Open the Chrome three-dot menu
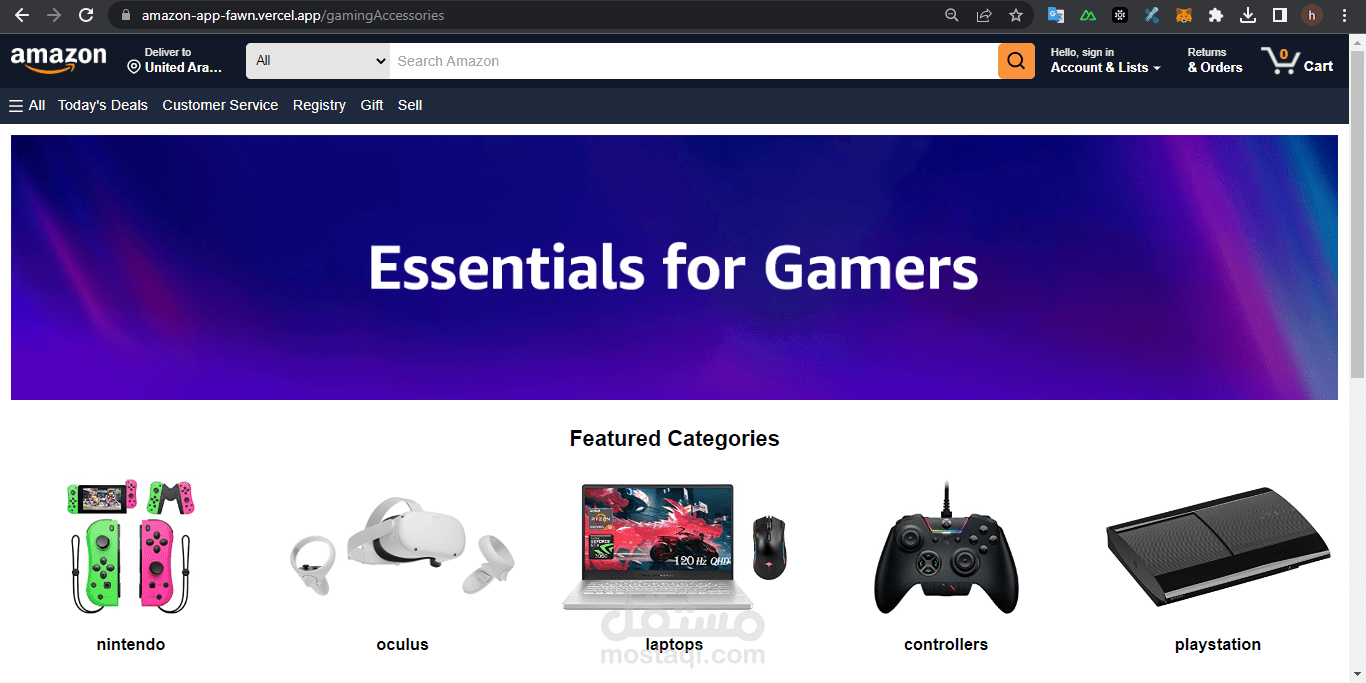 1344,15
